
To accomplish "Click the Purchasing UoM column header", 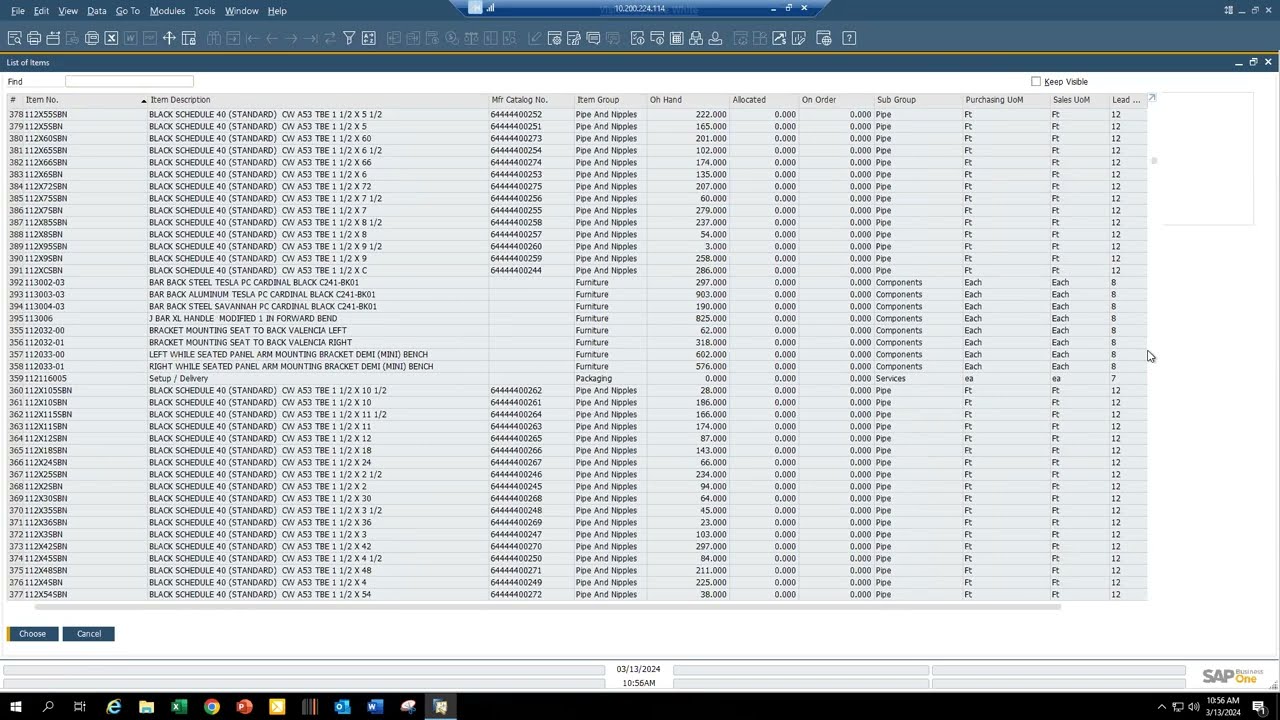I will pyautogui.click(x=994, y=100).
